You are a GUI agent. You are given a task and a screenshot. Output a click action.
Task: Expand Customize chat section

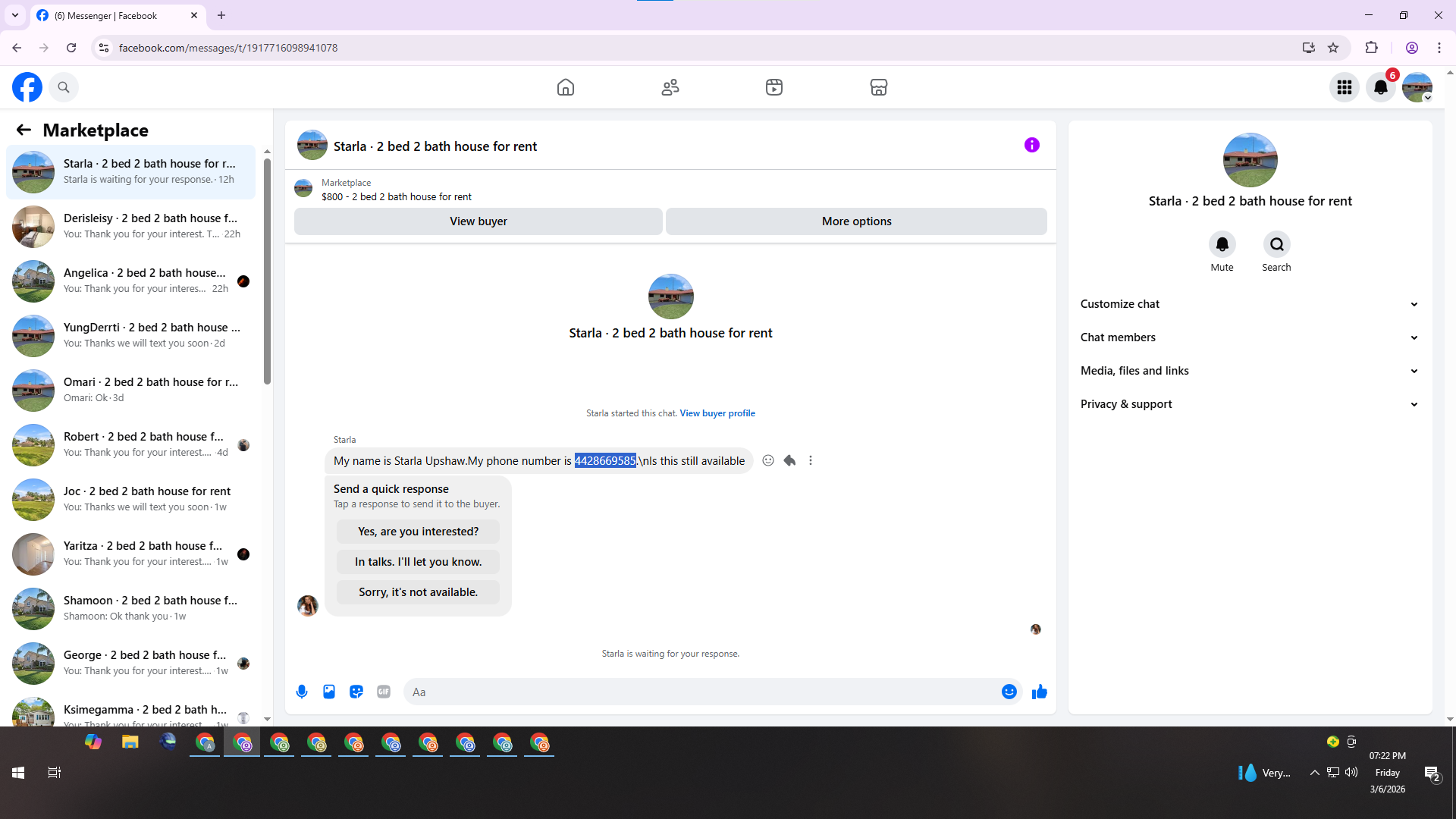point(1250,304)
